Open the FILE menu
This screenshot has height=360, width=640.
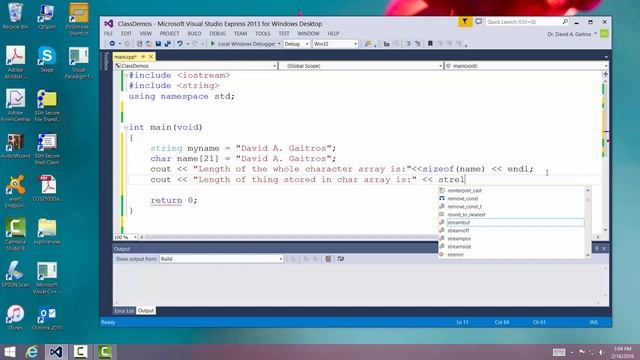tap(109, 33)
